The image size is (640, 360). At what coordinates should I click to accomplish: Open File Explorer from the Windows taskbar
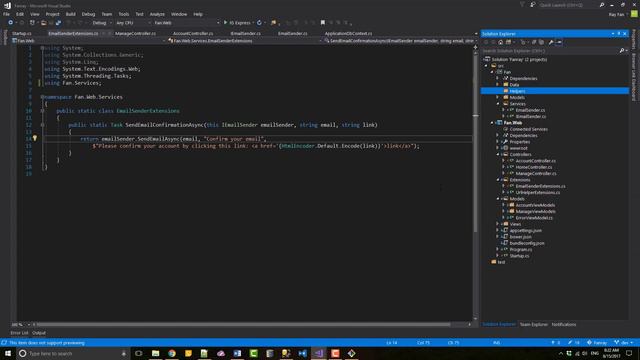pos(156,353)
